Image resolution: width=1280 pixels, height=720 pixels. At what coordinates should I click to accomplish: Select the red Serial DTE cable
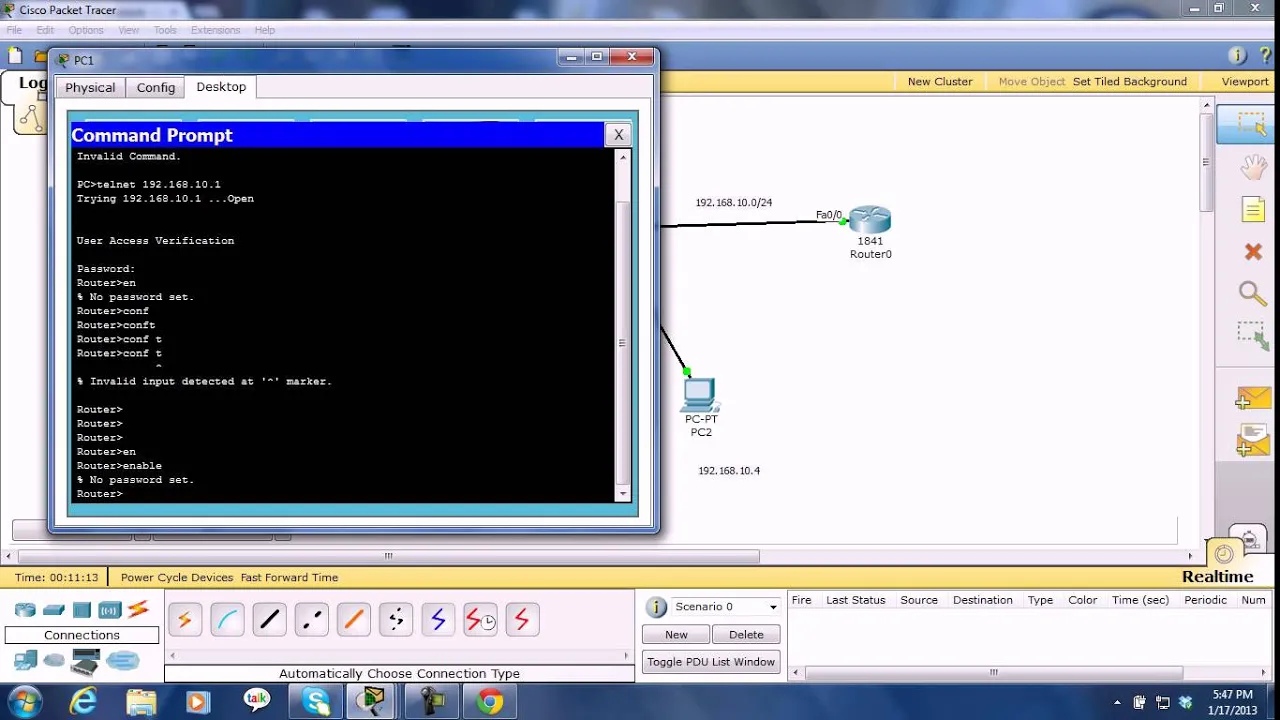pyautogui.click(x=522, y=620)
